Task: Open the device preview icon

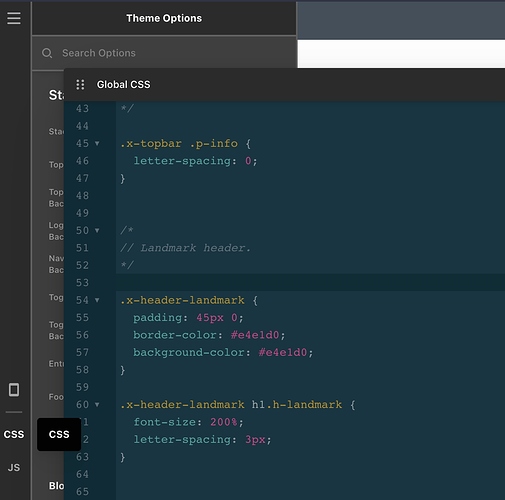Action: pyautogui.click(x=14, y=389)
